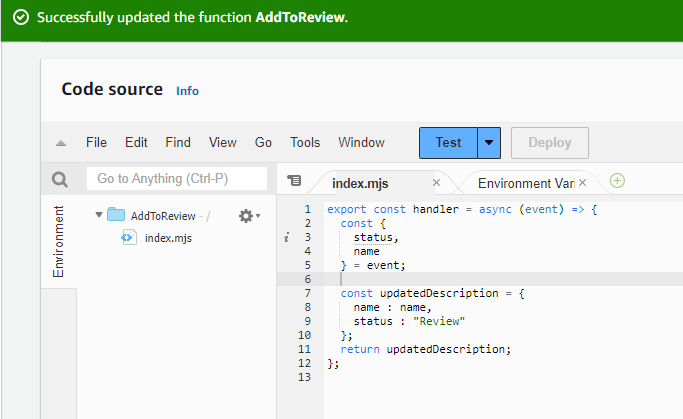Open the File menu

[x=96, y=143]
